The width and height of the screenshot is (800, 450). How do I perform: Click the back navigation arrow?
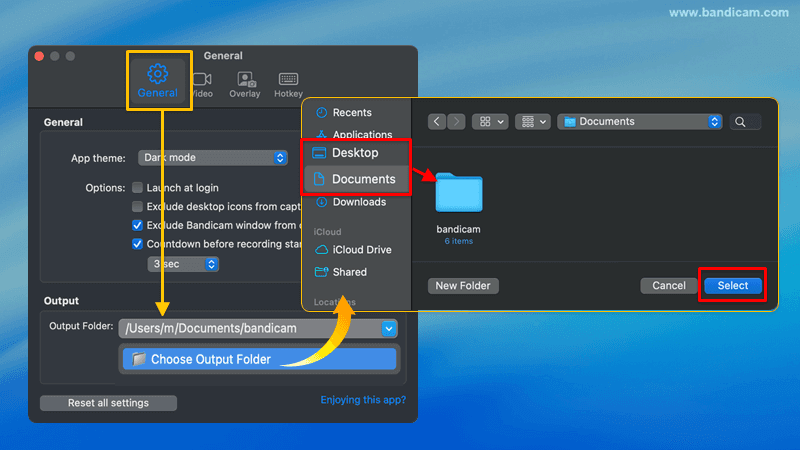437,122
